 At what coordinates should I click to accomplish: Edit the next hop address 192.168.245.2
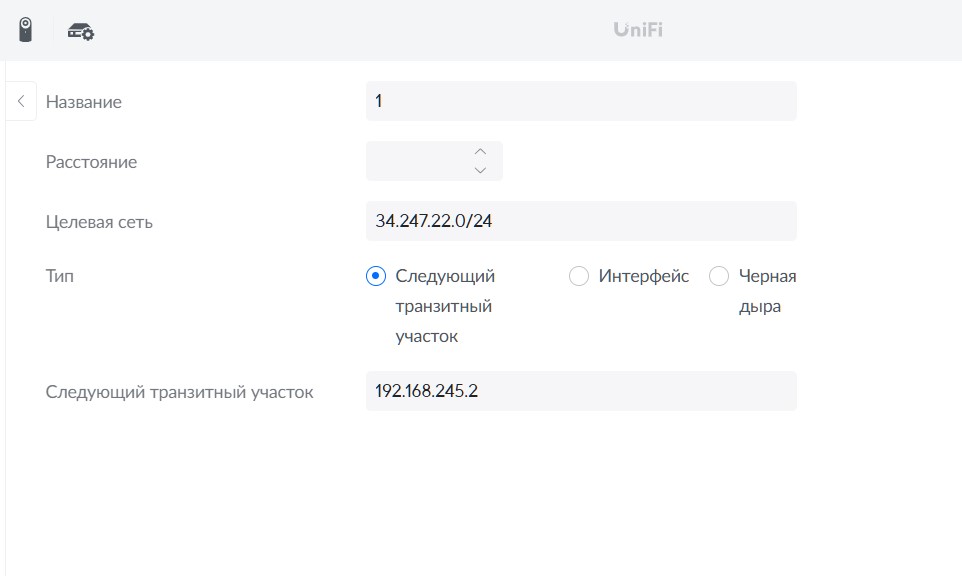581,391
